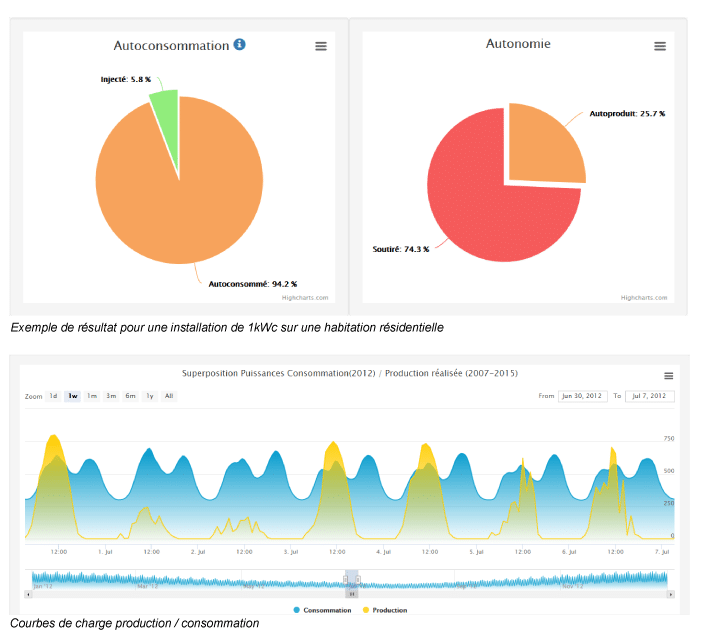Open the Autonomie chart context menu
The width and height of the screenshot is (705, 639).
pos(660,46)
